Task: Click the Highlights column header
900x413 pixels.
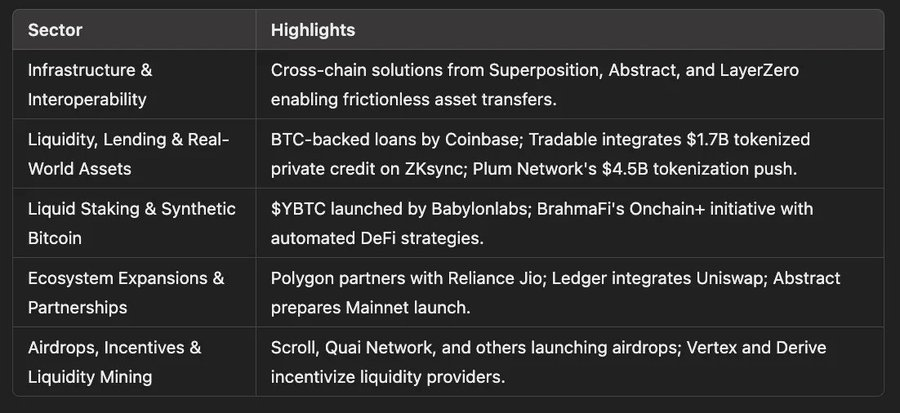Action: [312, 30]
